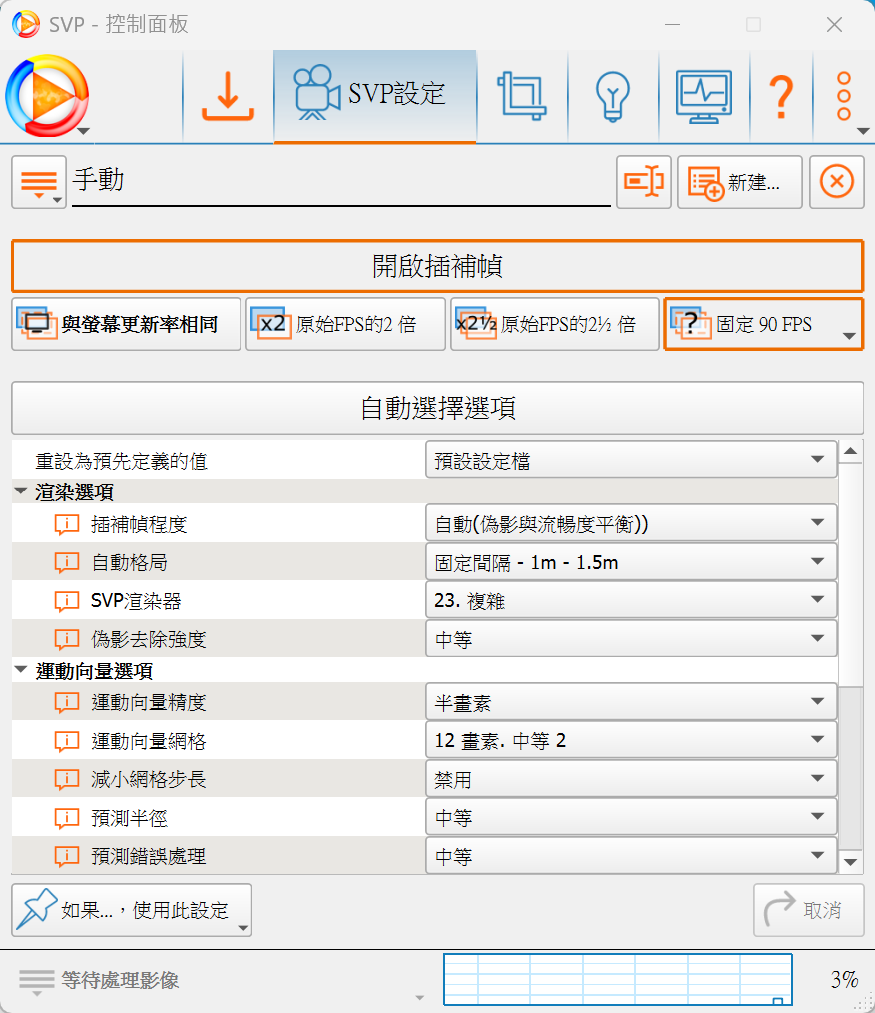Open the 預測半徑 dropdown

(631, 817)
